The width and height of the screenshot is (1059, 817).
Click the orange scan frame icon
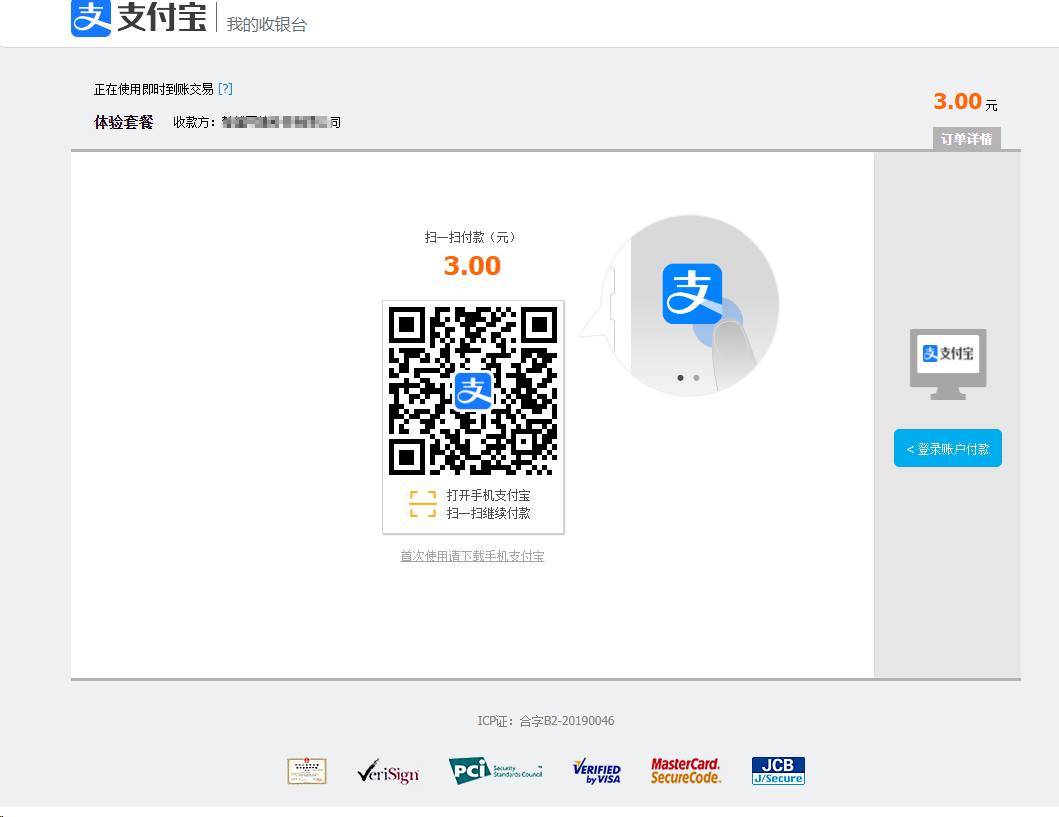tap(423, 504)
